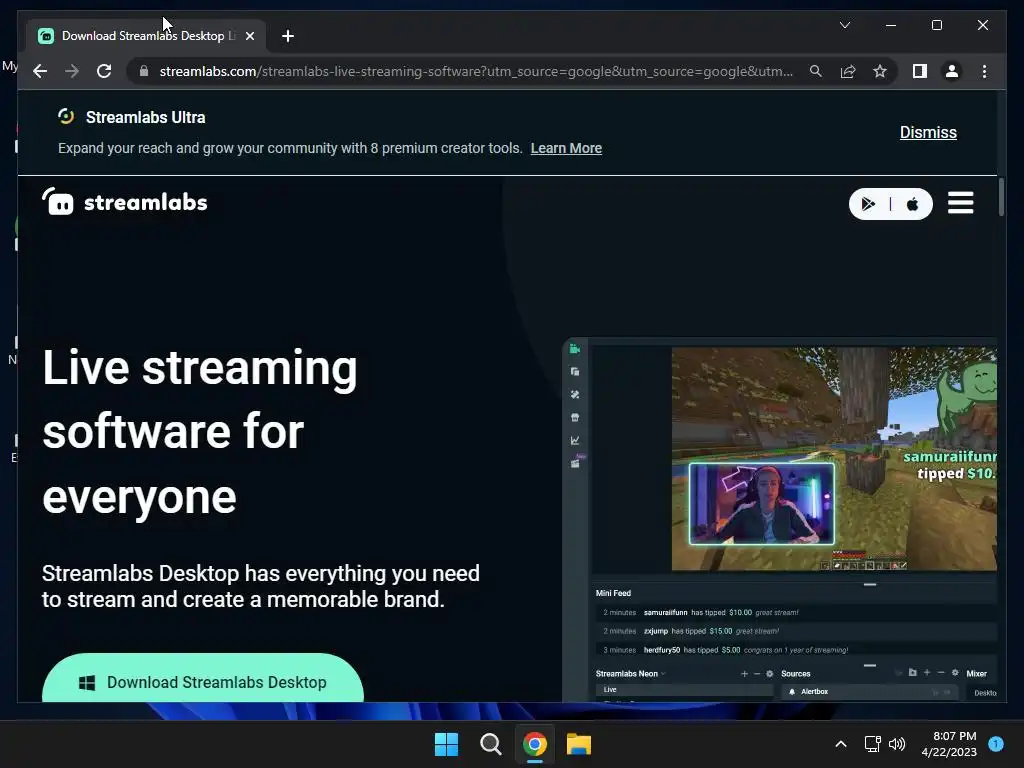1024x768 pixels.
Task: Click the Streamlabs Ultra logo icon
Action: click(x=66, y=116)
